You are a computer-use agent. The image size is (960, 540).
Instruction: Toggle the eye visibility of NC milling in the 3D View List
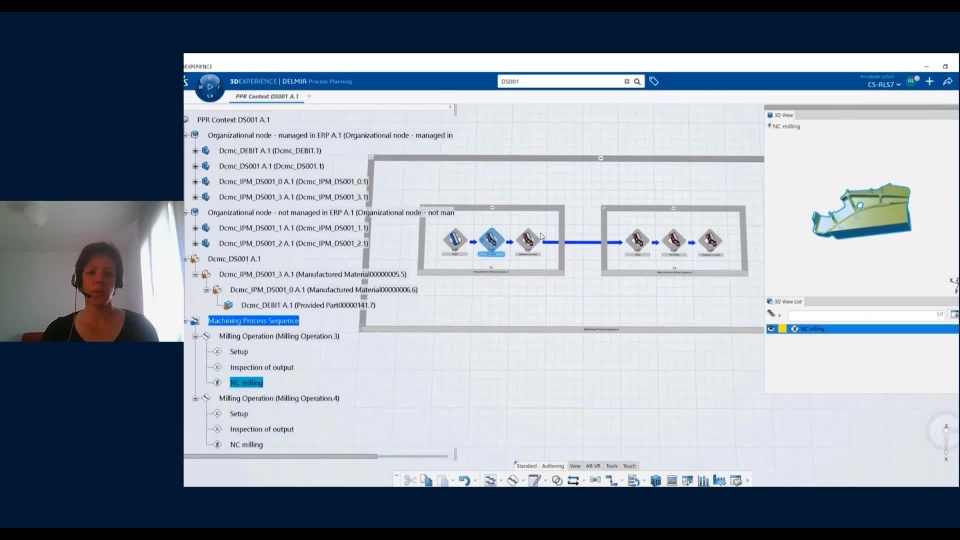tap(771, 329)
